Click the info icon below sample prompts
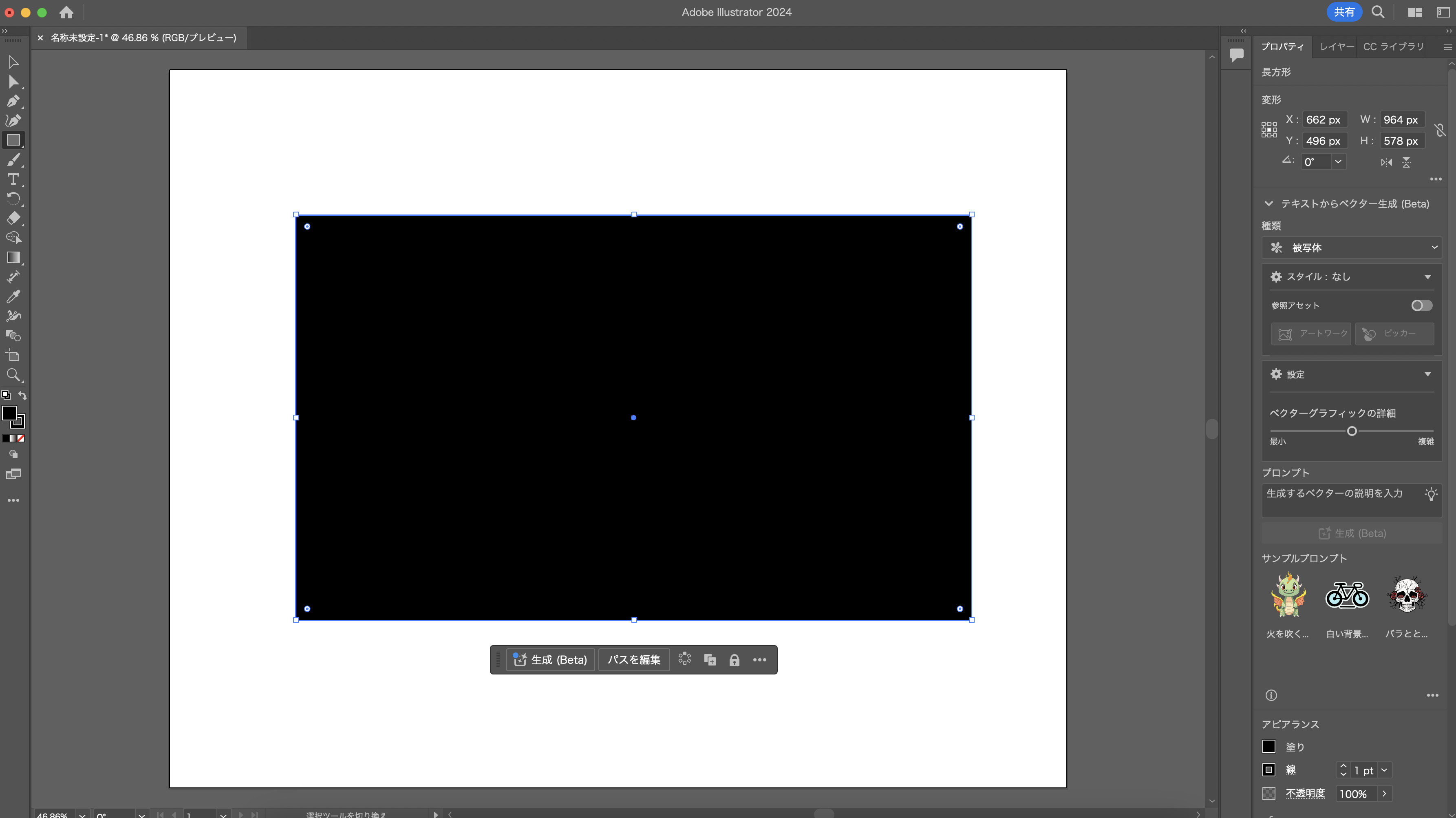Screen dimensions: 1456x818 [x=1271, y=695]
